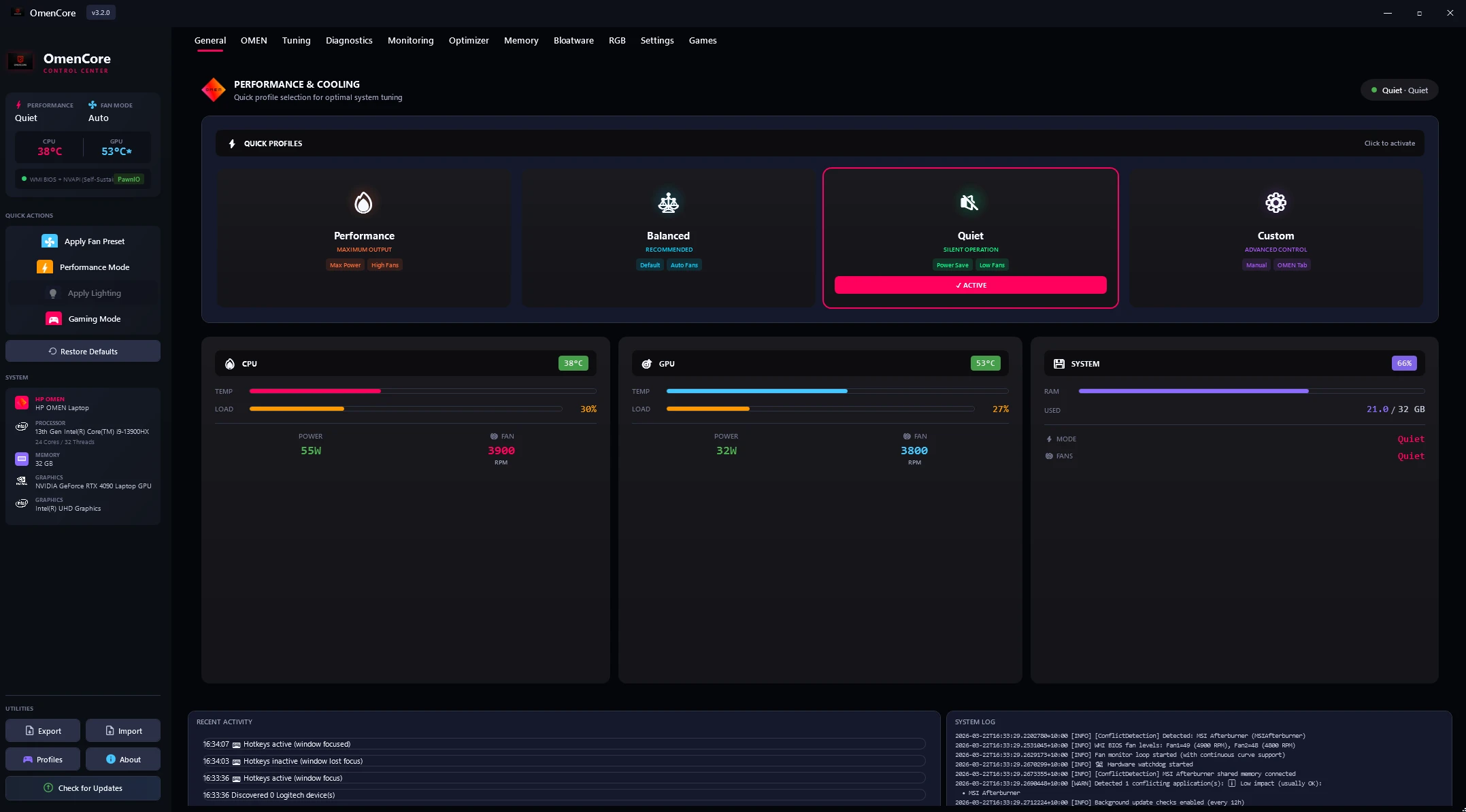Click the ACTIVE button on Quiet profile
1466x812 pixels.
[x=971, y=285]
